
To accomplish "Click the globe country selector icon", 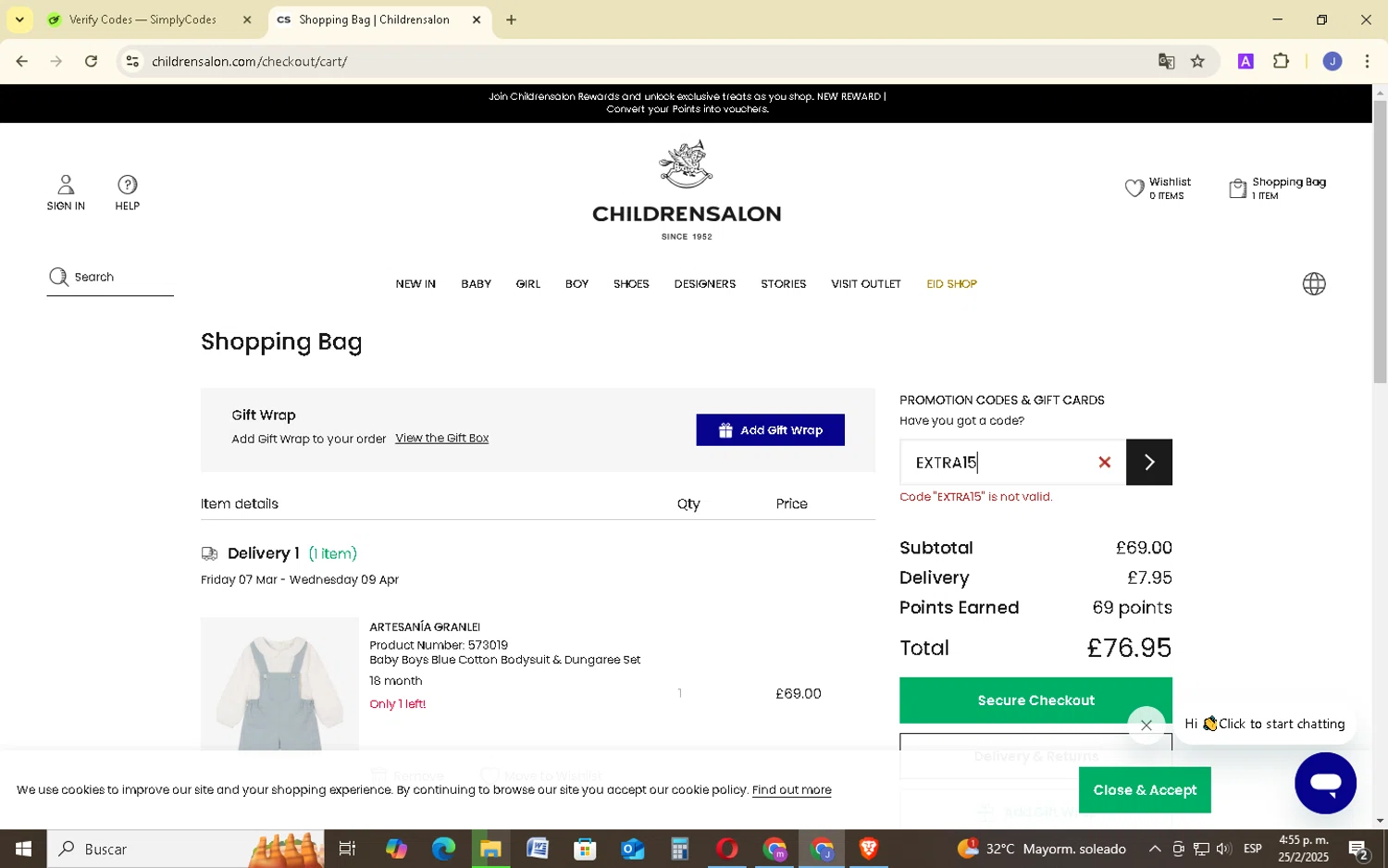I will pyautogui.click(x=1314, y=284).
